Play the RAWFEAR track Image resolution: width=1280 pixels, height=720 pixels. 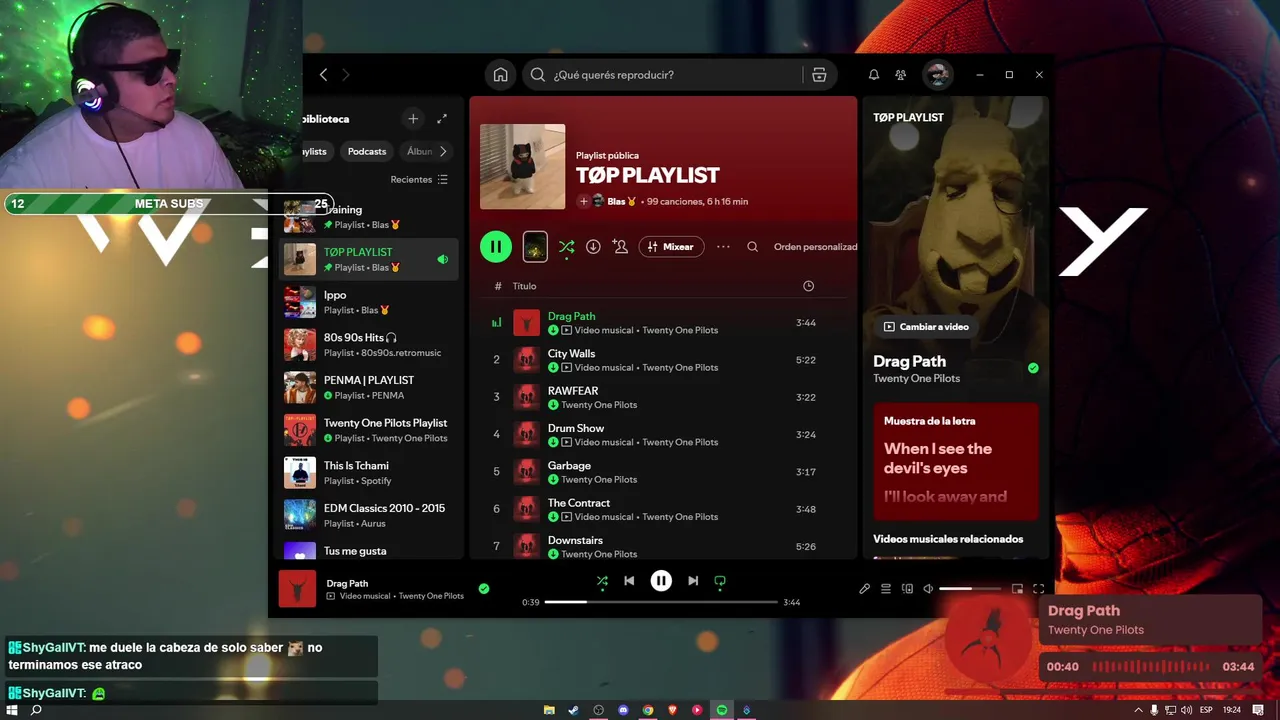point(663,397)
